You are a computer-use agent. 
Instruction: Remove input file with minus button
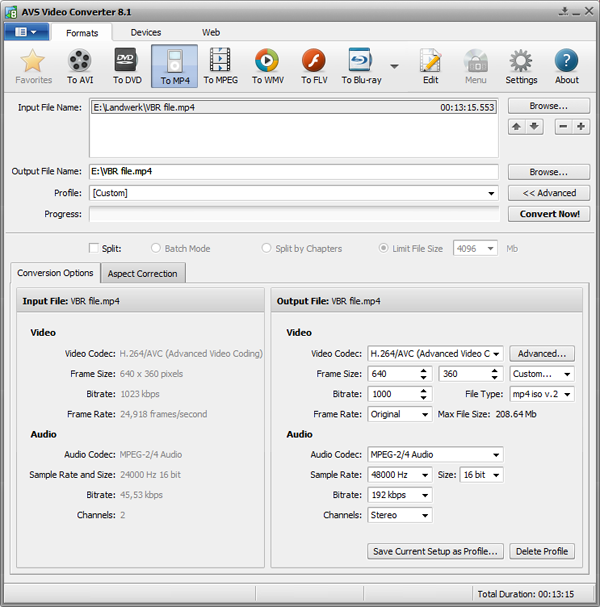tap(563, 127)
